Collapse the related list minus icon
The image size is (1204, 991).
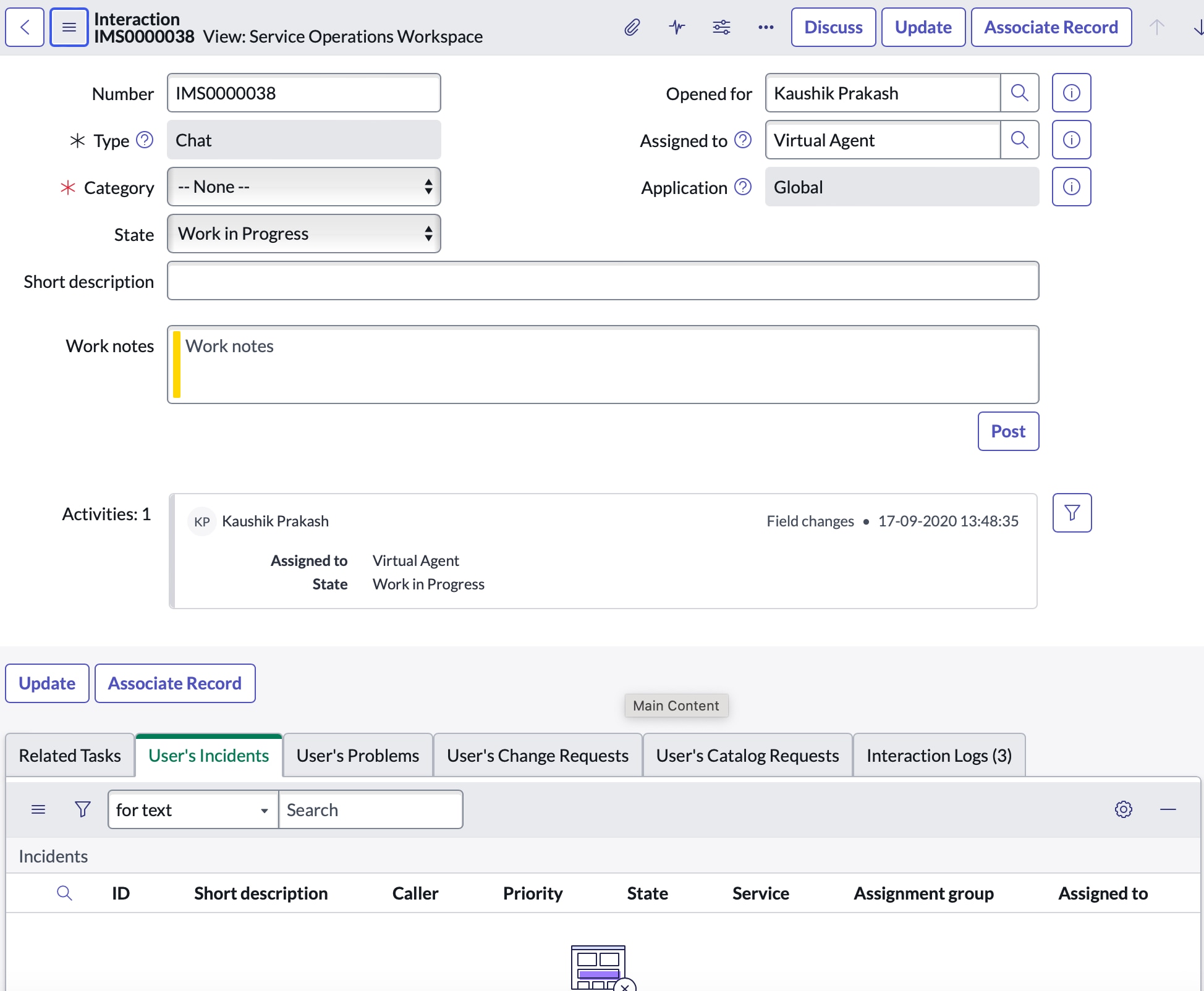pyautogui.click(x=1168, y=809)
